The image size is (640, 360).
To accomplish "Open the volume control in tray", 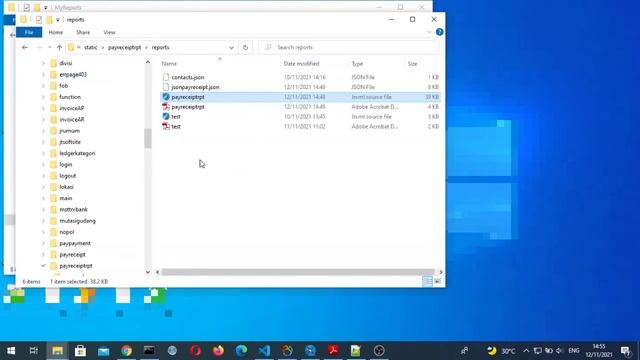I will point(559,351).
